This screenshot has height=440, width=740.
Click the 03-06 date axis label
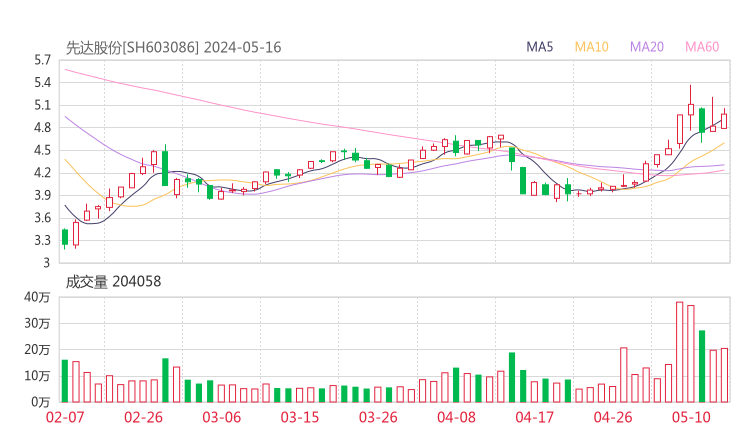point(222,417)
